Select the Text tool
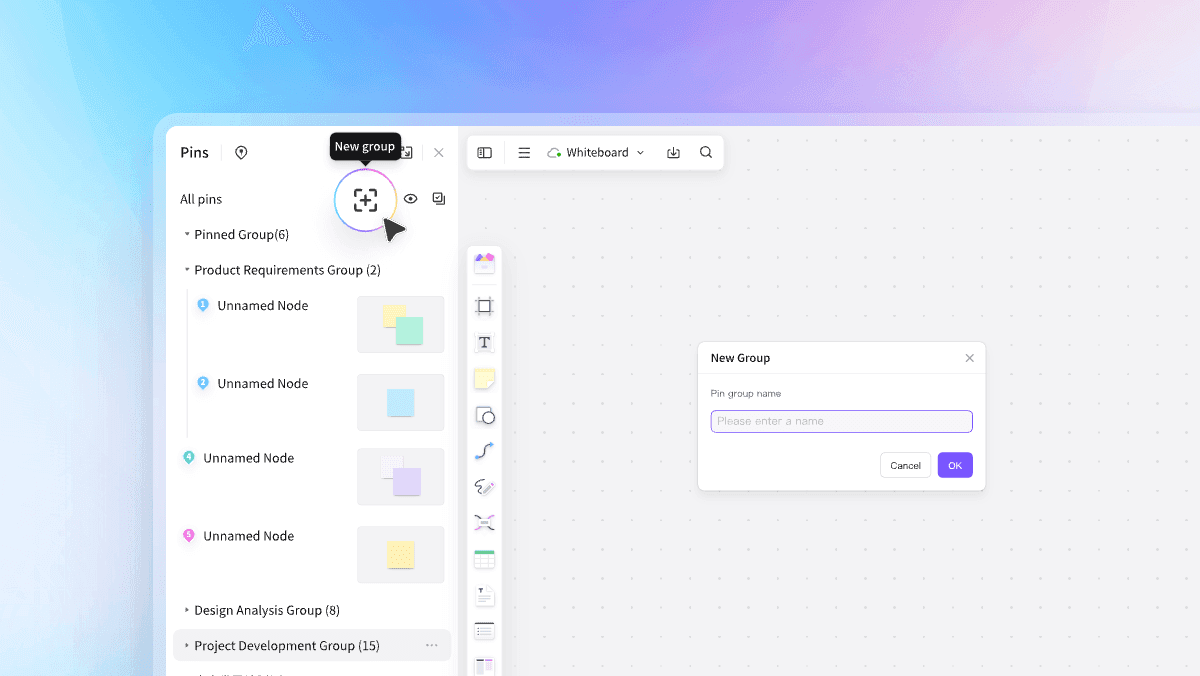This screenshot has height=676, width=1200. click(484, 342)
